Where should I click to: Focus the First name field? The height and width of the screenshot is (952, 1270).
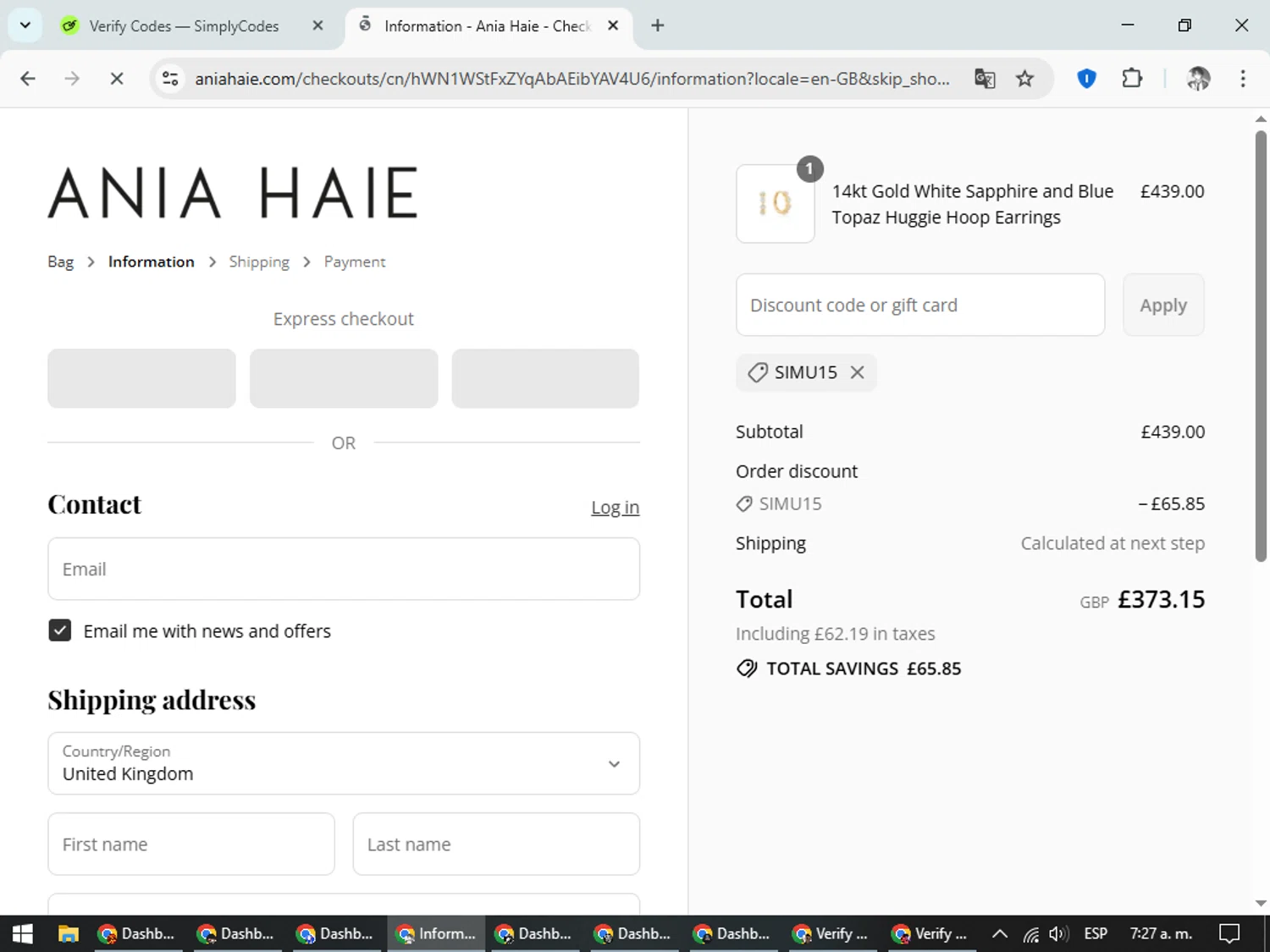[x=191, y=844]
